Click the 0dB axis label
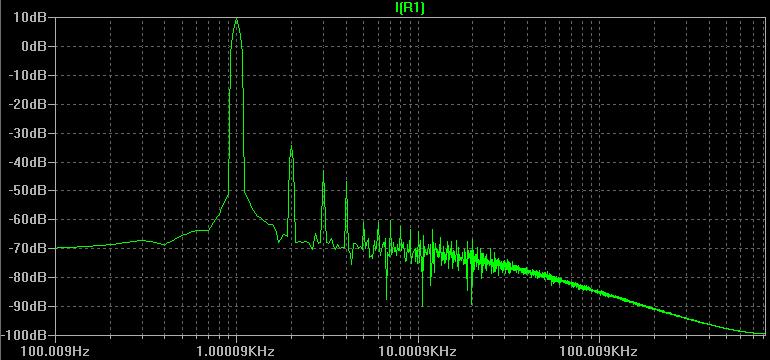The width and height of the screenshot is (770, 360). (34, 46)
